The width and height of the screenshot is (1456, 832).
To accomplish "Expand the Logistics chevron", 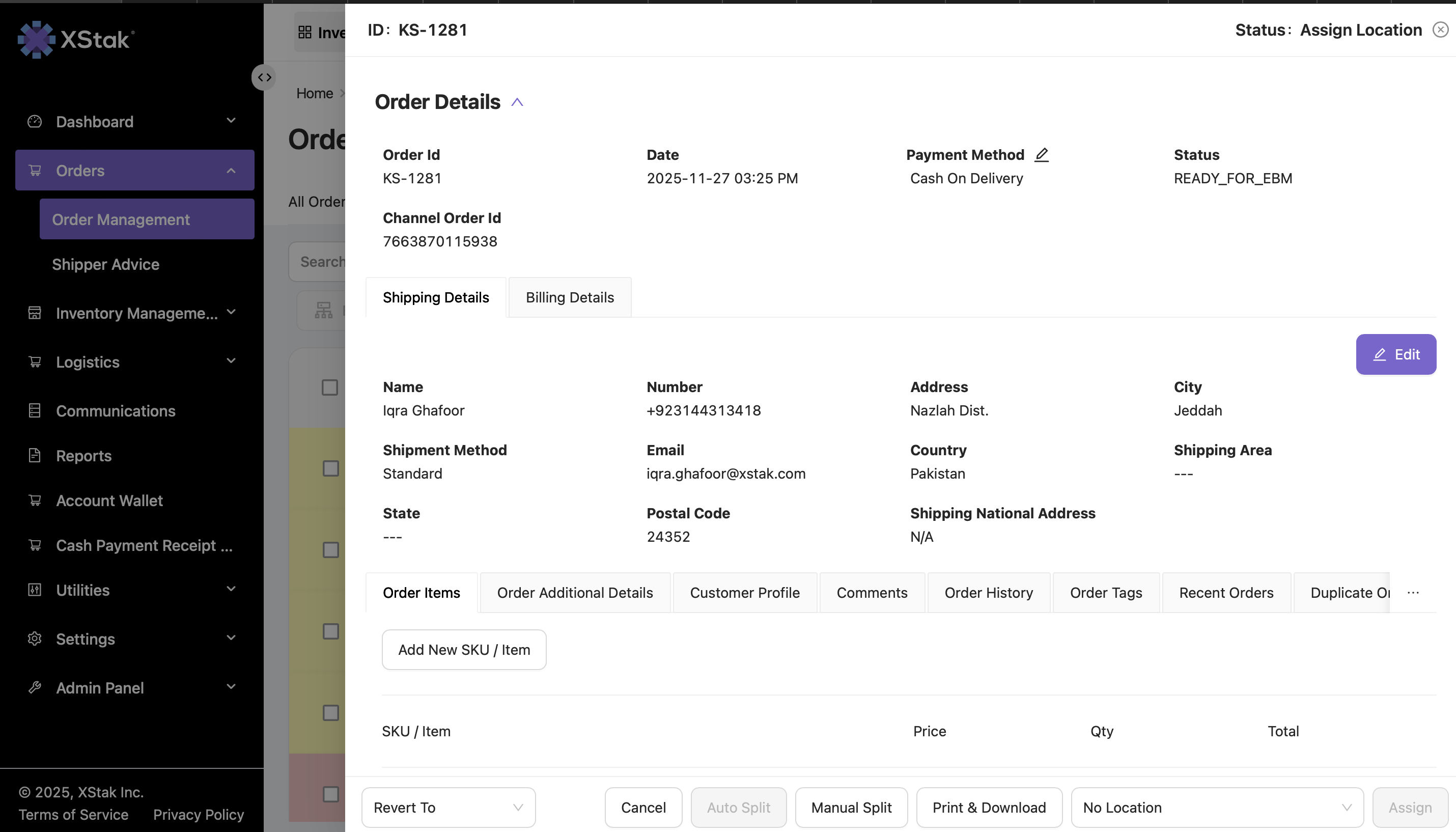I will [231, 360].
